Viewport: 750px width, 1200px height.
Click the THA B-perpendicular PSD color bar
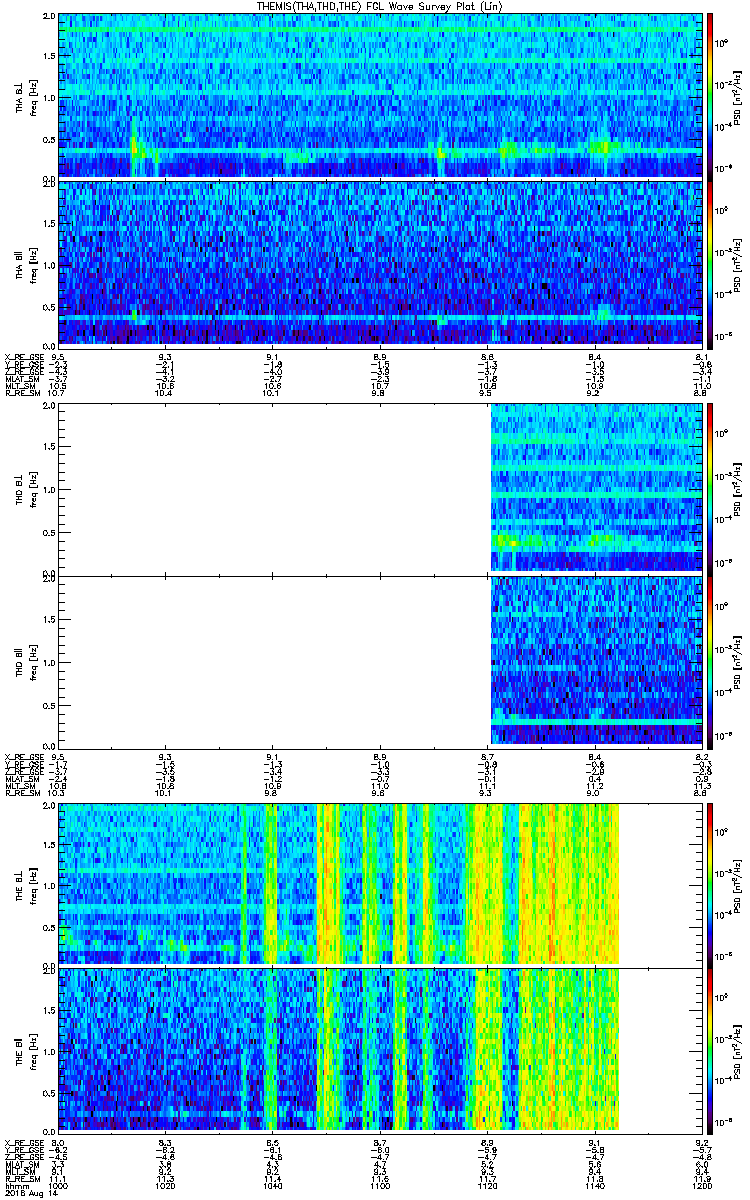coord(711,95)
